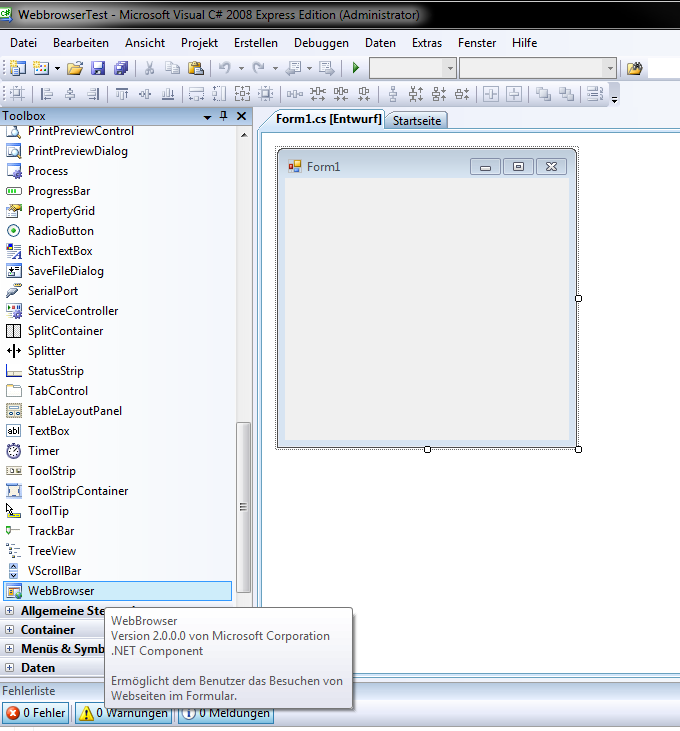The width and height of the screenshot is (680, 731).
Task: Toggle the Toolbox auto-hide pin
Action: point(224,116)
